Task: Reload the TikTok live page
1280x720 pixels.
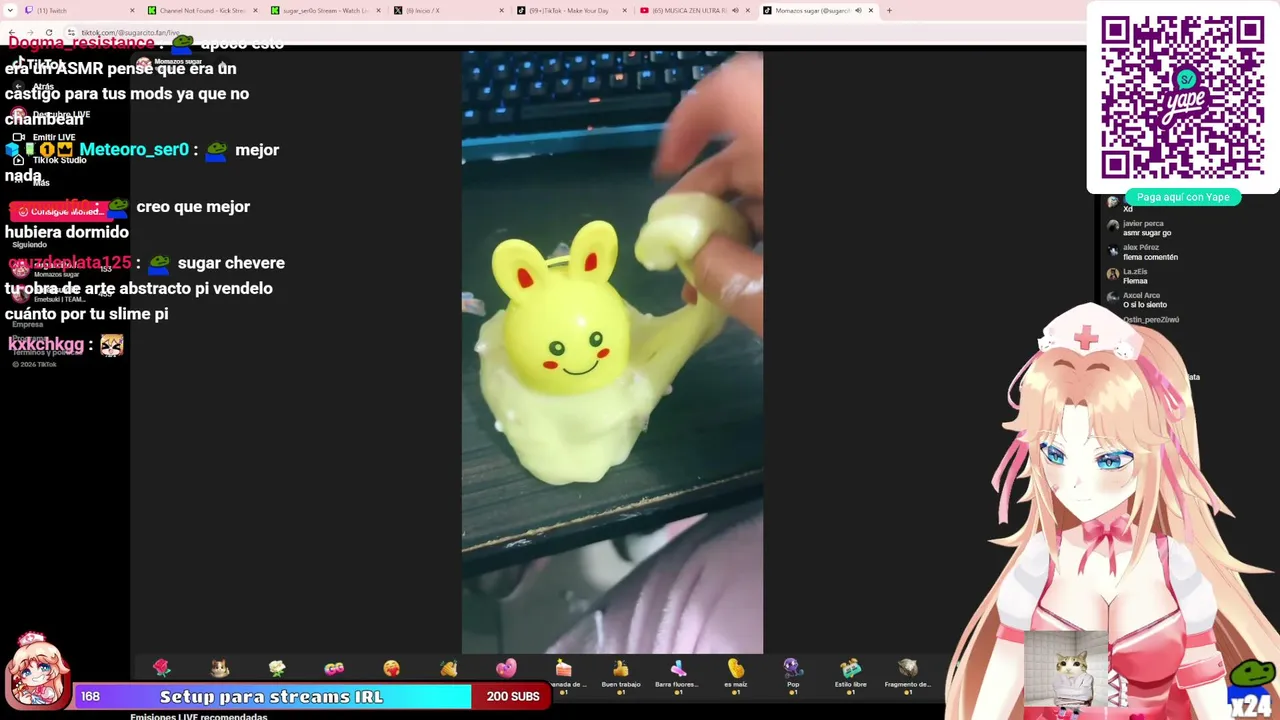Action: [49, 32]
